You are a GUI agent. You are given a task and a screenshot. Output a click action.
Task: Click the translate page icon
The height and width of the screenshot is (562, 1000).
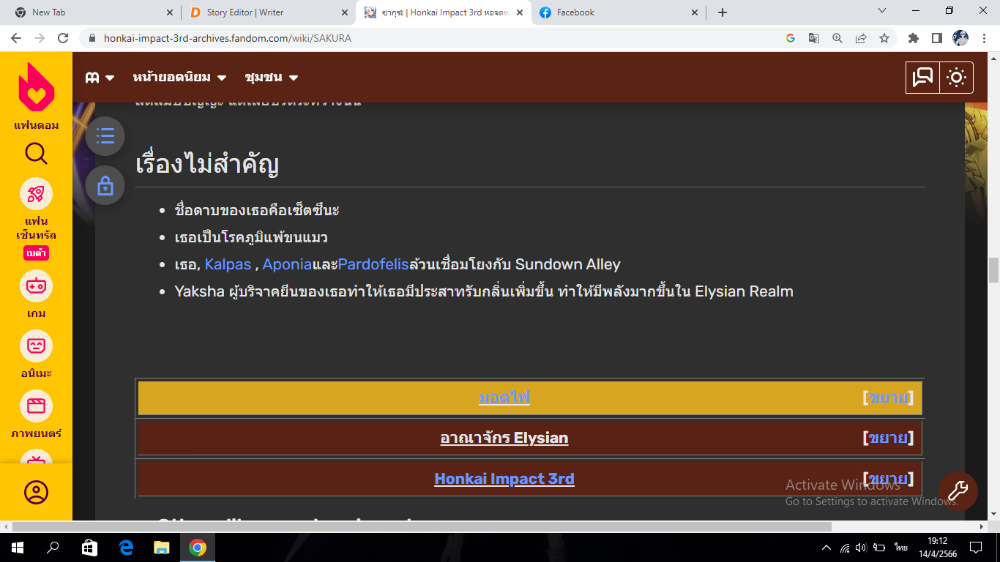[814, 38]
